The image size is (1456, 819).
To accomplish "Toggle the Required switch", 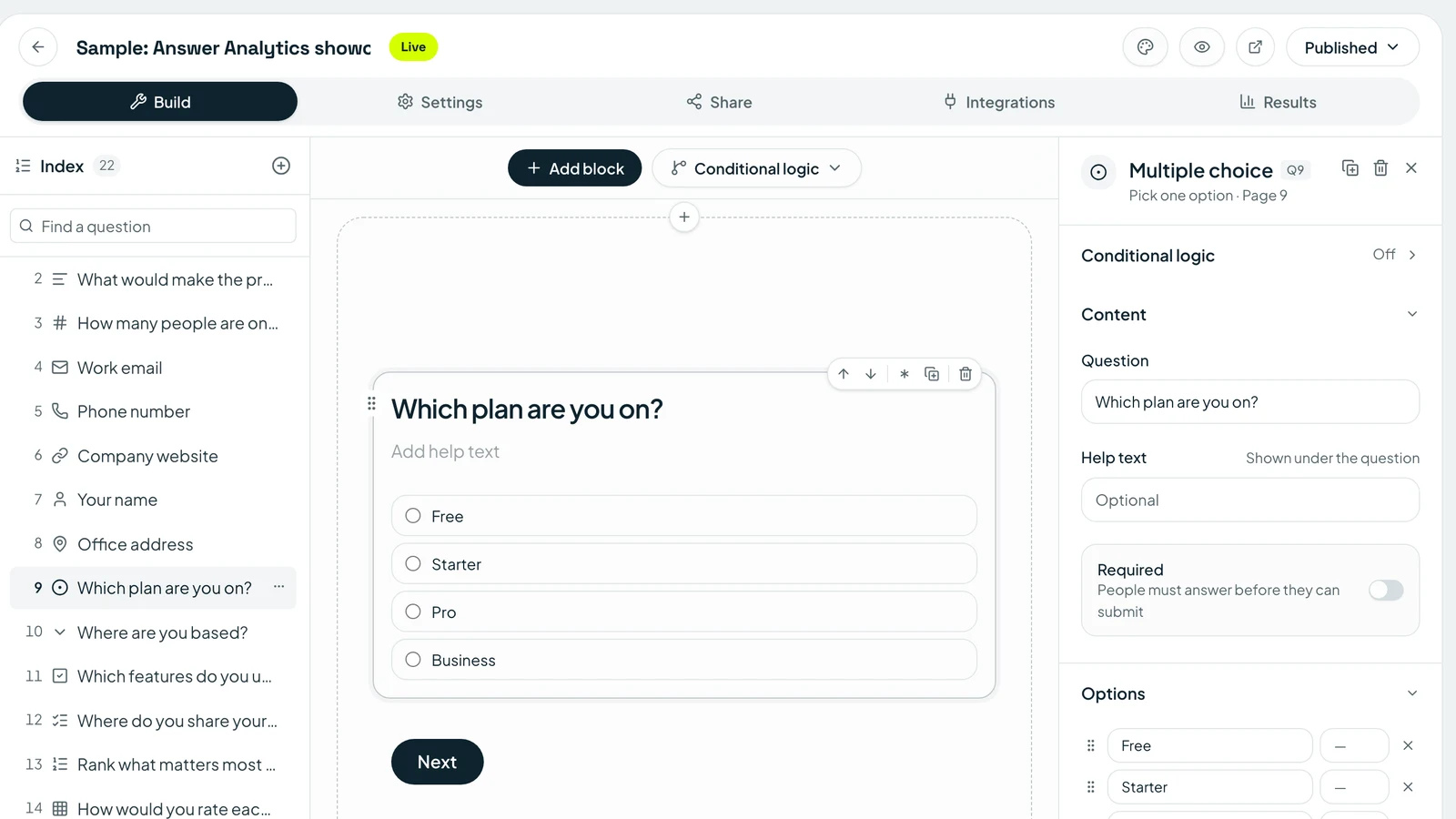I will pyautogui.click(x=1386, y=591).
